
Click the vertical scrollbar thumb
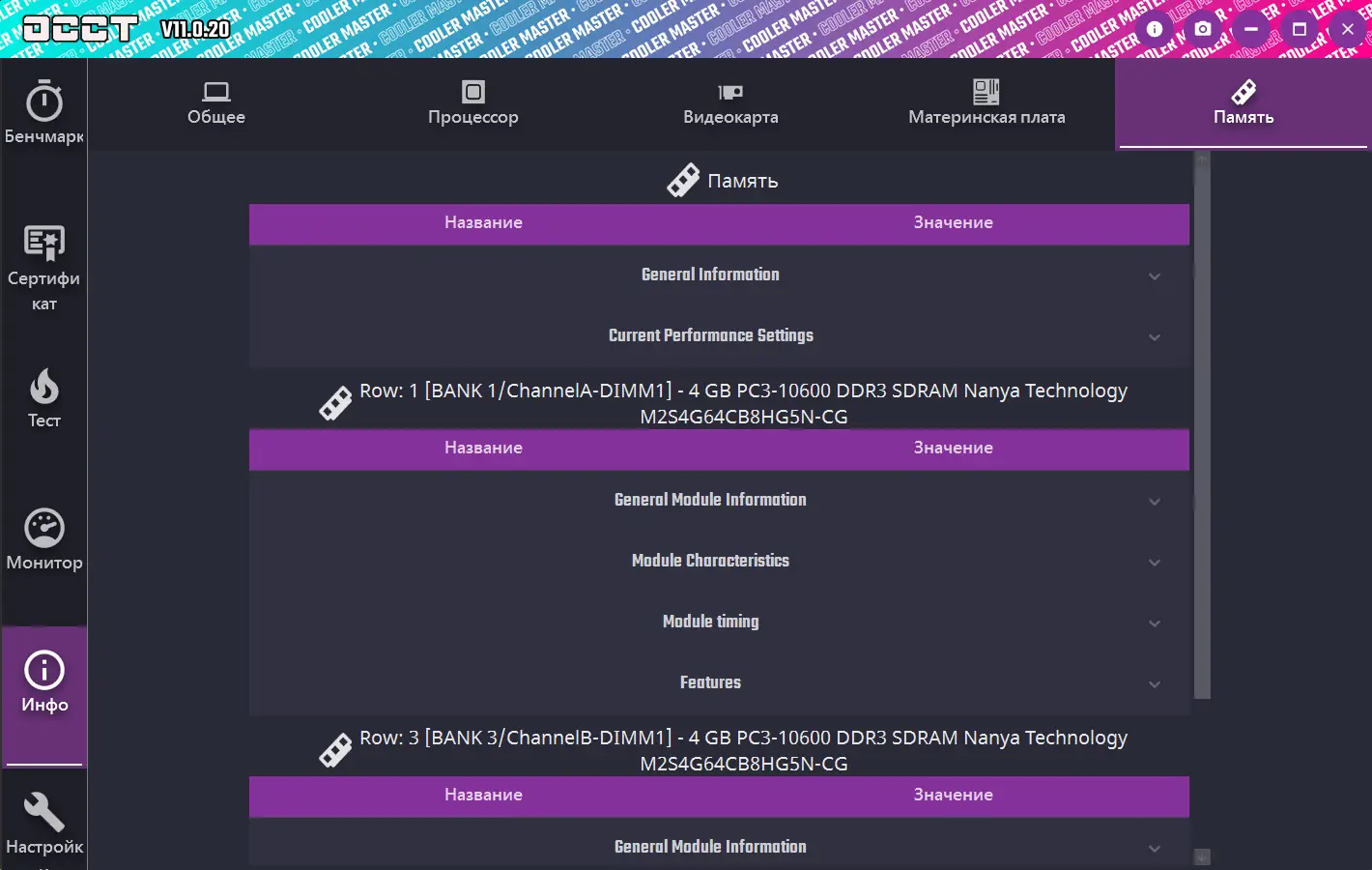tap(1202, 431)
